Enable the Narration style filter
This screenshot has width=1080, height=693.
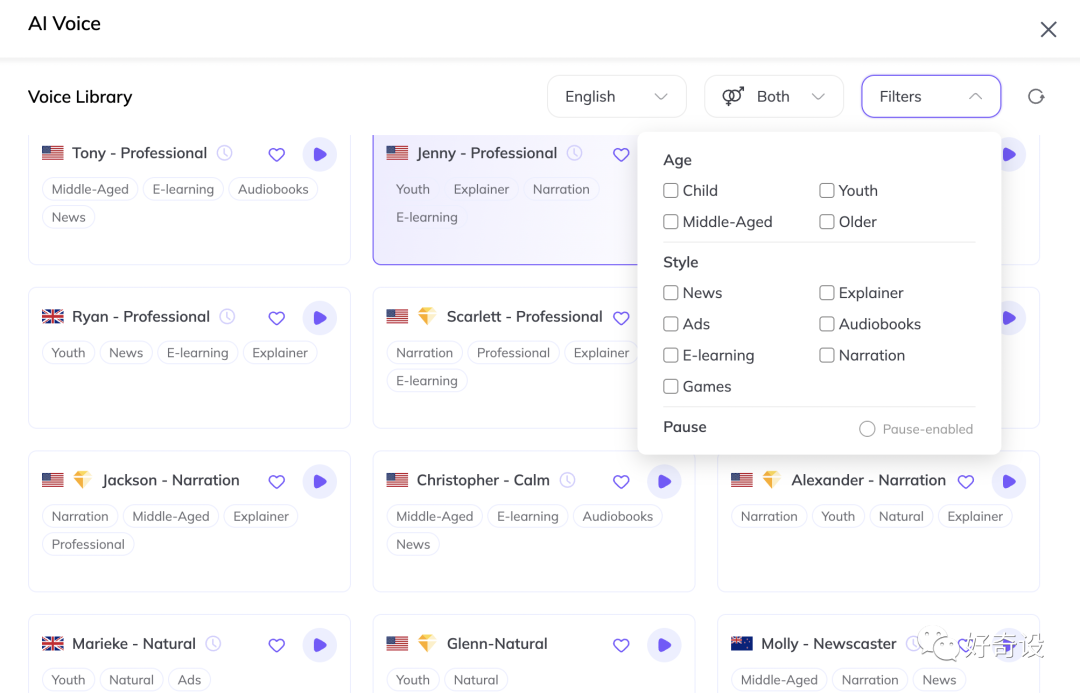click(827, 355)
